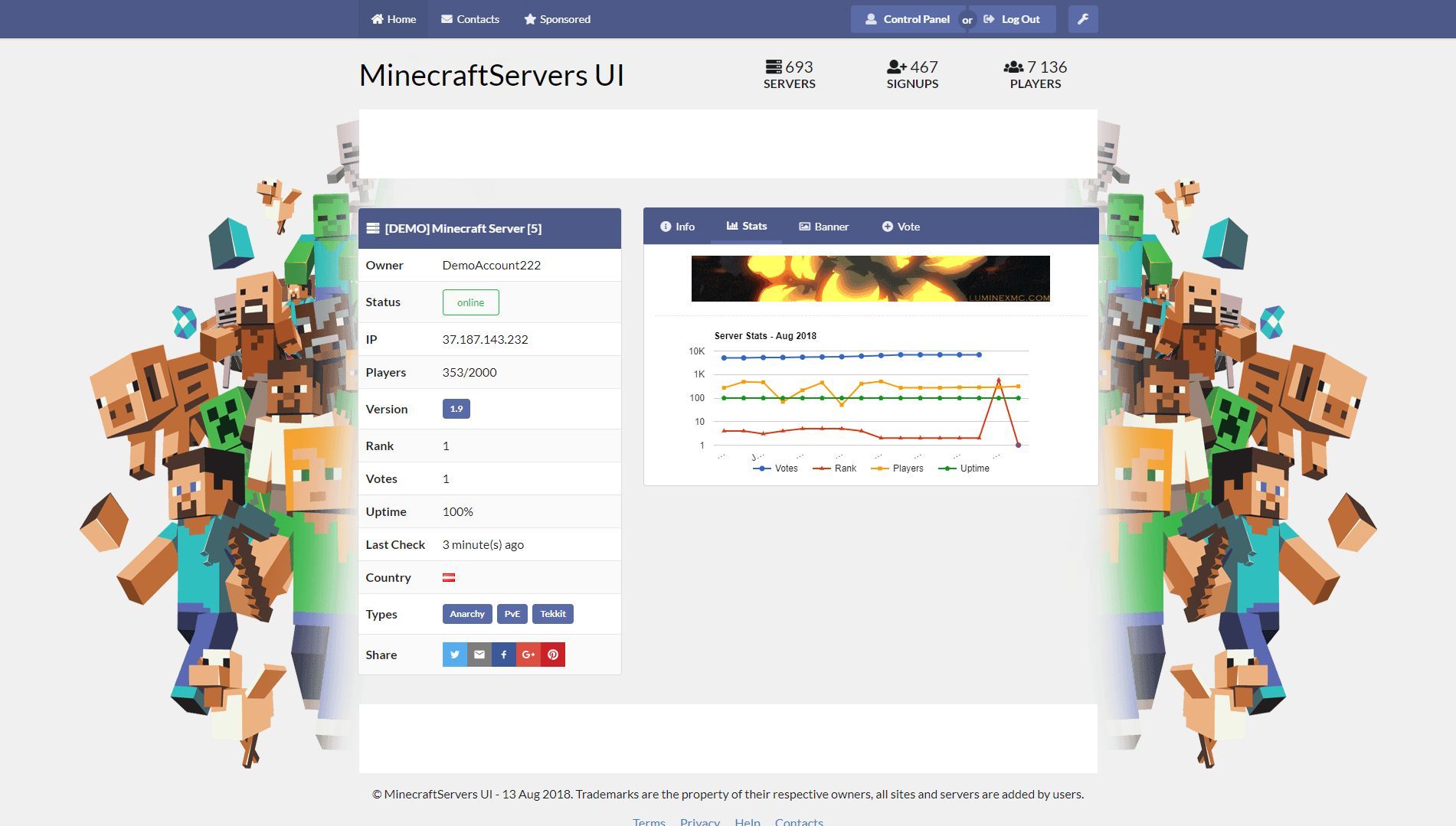Click the LuminexMC server banner image
This screenshot has height=826, width=1456.
click(x=871, y=279)
